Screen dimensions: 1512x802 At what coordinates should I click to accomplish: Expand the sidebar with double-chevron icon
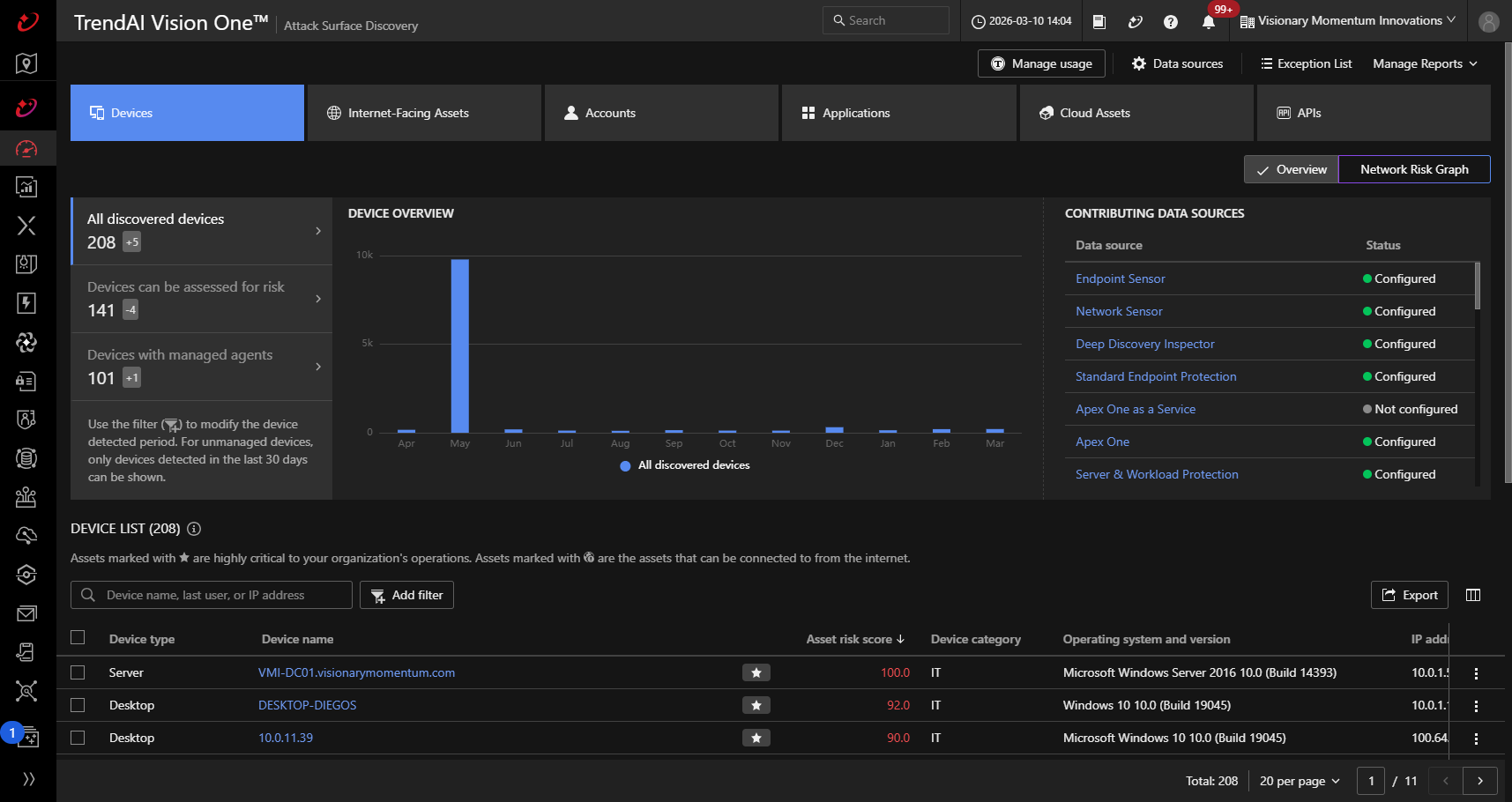(28, 778)
